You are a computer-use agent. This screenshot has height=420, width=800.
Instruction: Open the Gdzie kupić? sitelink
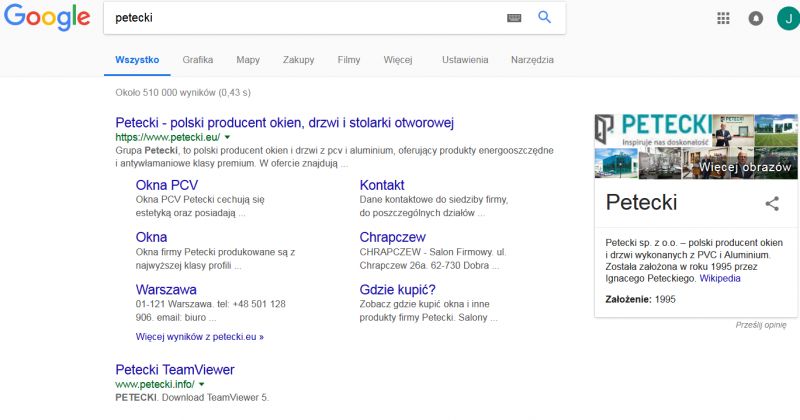coord(397,289)
